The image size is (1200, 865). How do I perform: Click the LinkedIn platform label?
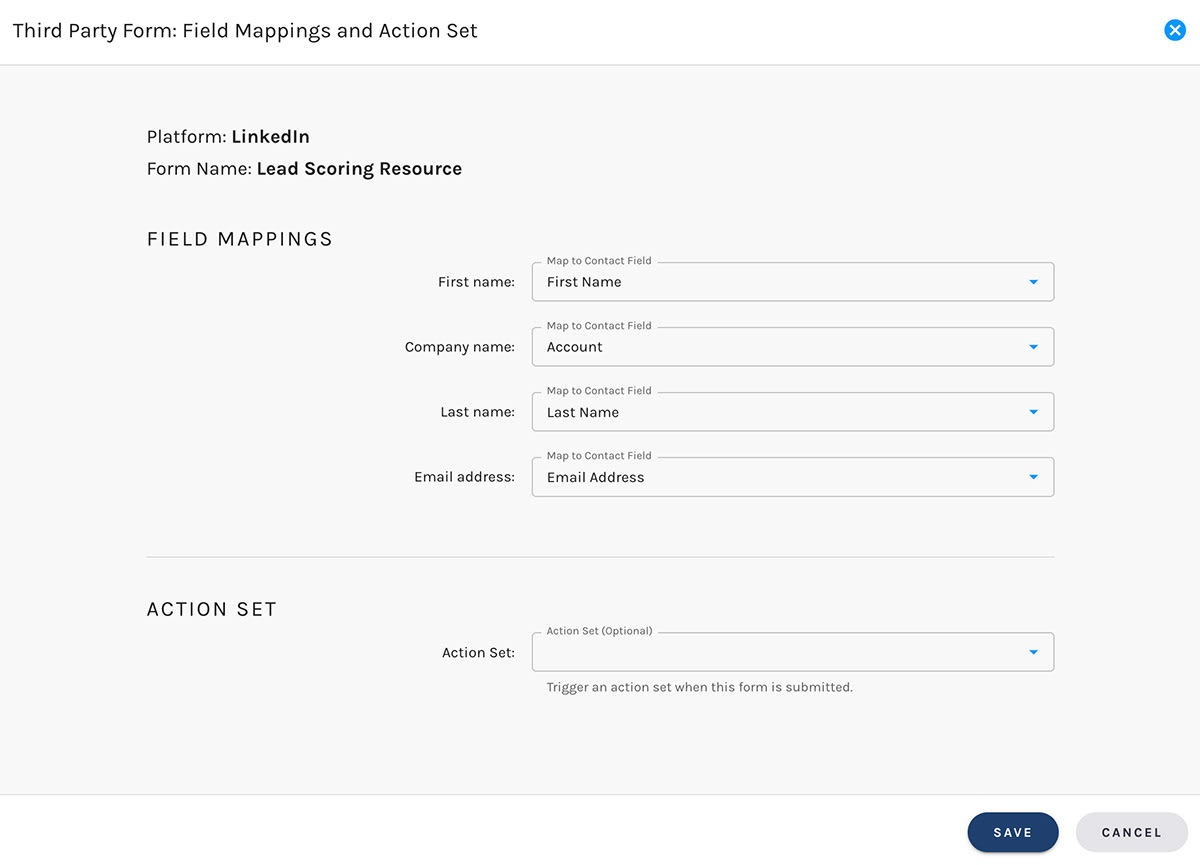(x=270, y=137)
